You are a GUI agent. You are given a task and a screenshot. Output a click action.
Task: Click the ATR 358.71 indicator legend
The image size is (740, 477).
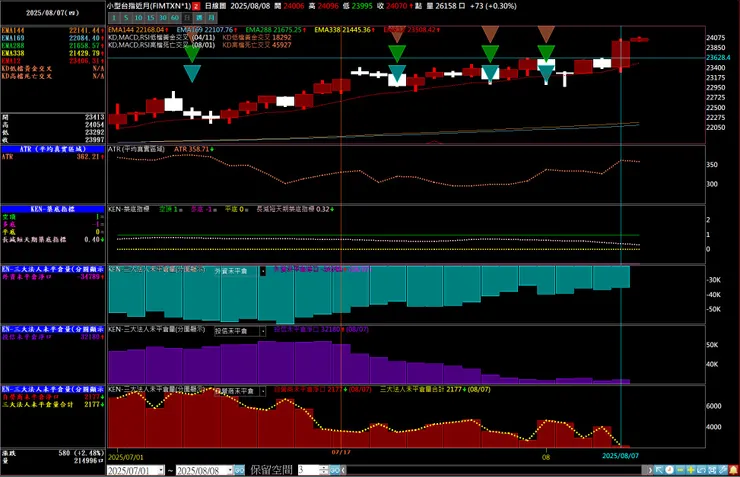[193, 149]
